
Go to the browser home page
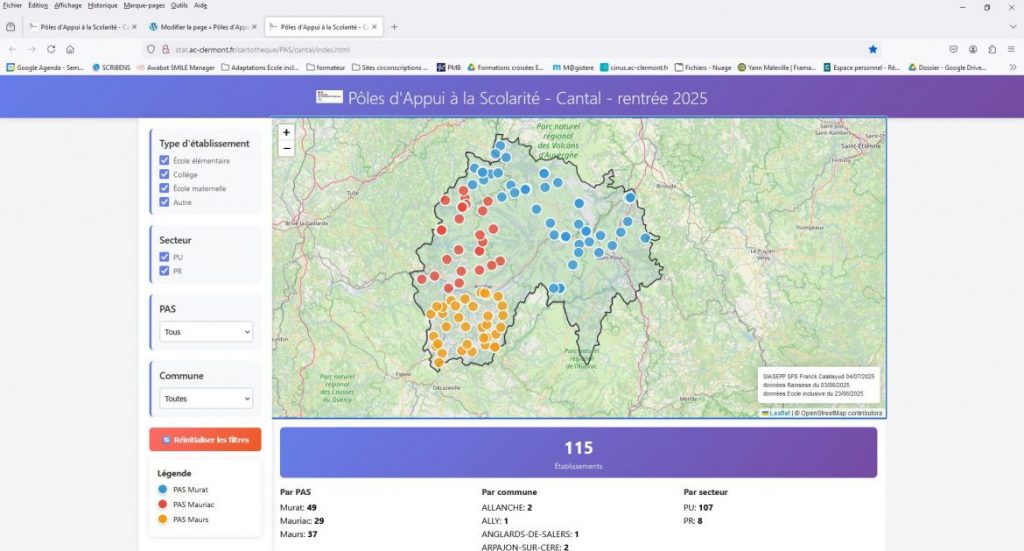(70, 49)
